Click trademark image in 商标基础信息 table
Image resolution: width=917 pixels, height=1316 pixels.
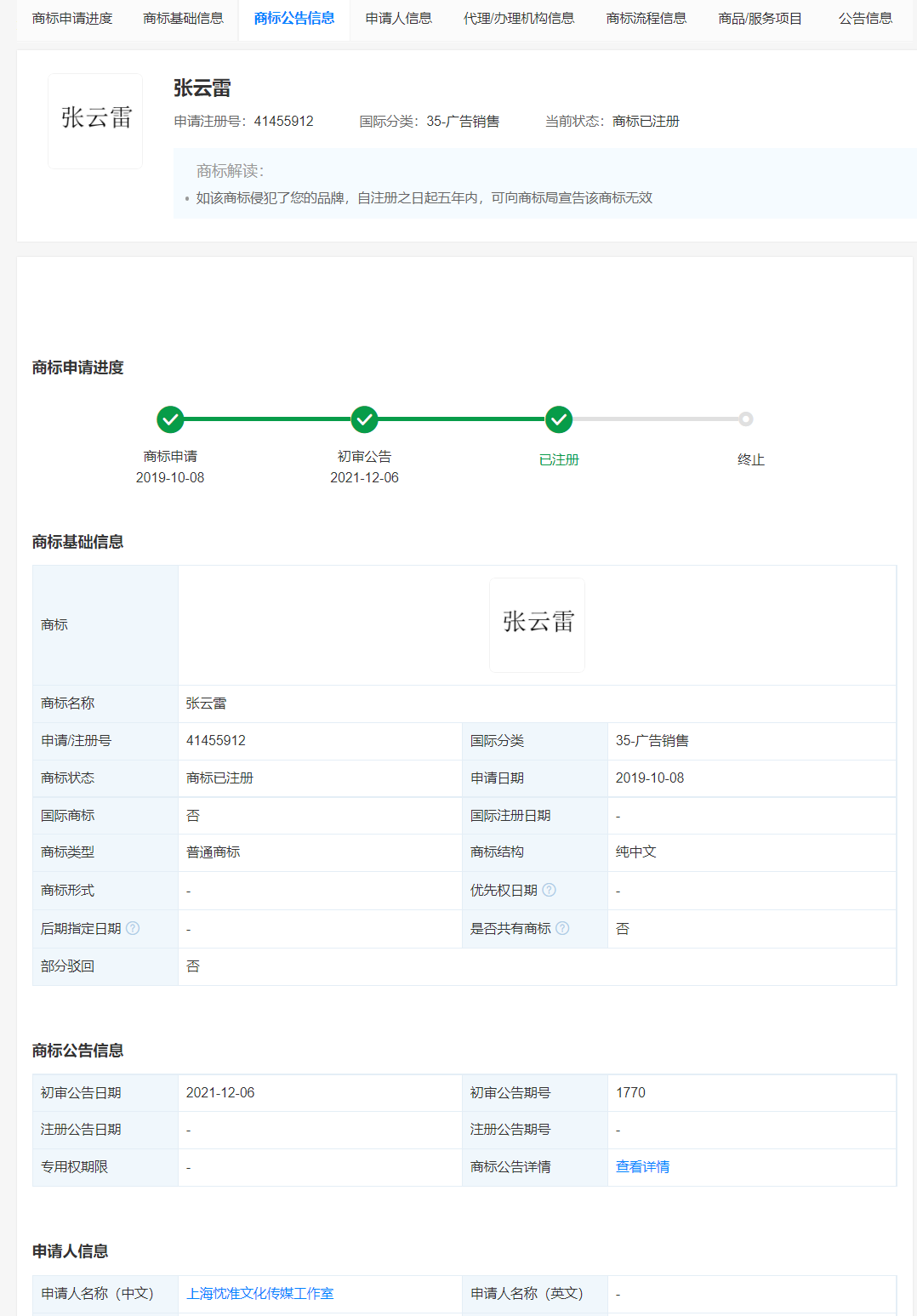tap(538, 625)
